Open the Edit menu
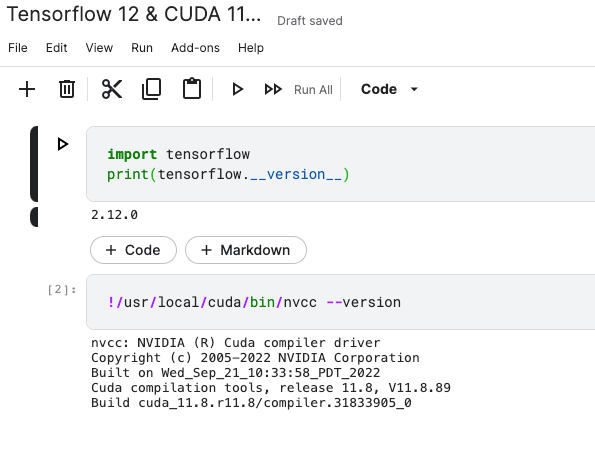Viewport: 595px width, 473px height. pyautogui.click(x=57, y=48)
